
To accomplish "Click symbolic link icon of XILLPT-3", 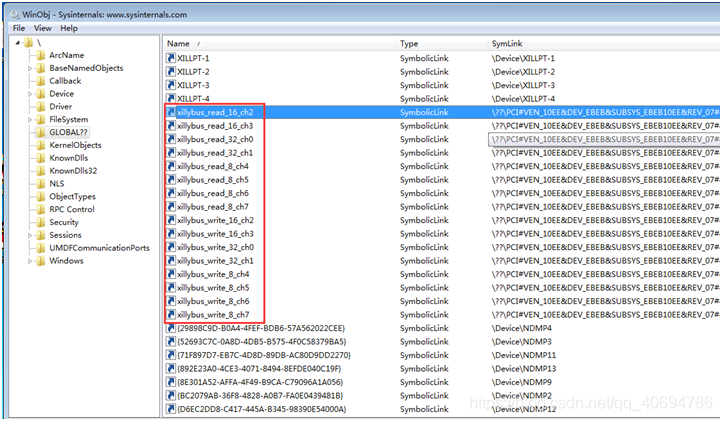I will click(x=171, y=85).
